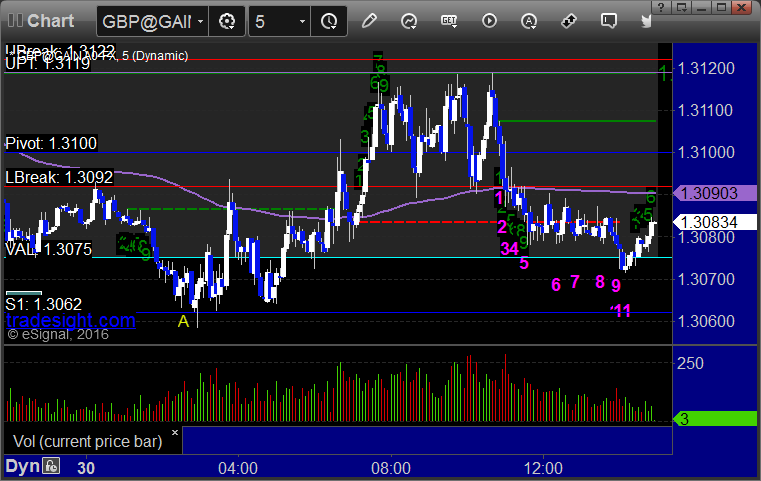Viewport: 761px width, 481px height.
Task: Click the Pivot: 1.3100 label
Action: (x=51, y=143)
